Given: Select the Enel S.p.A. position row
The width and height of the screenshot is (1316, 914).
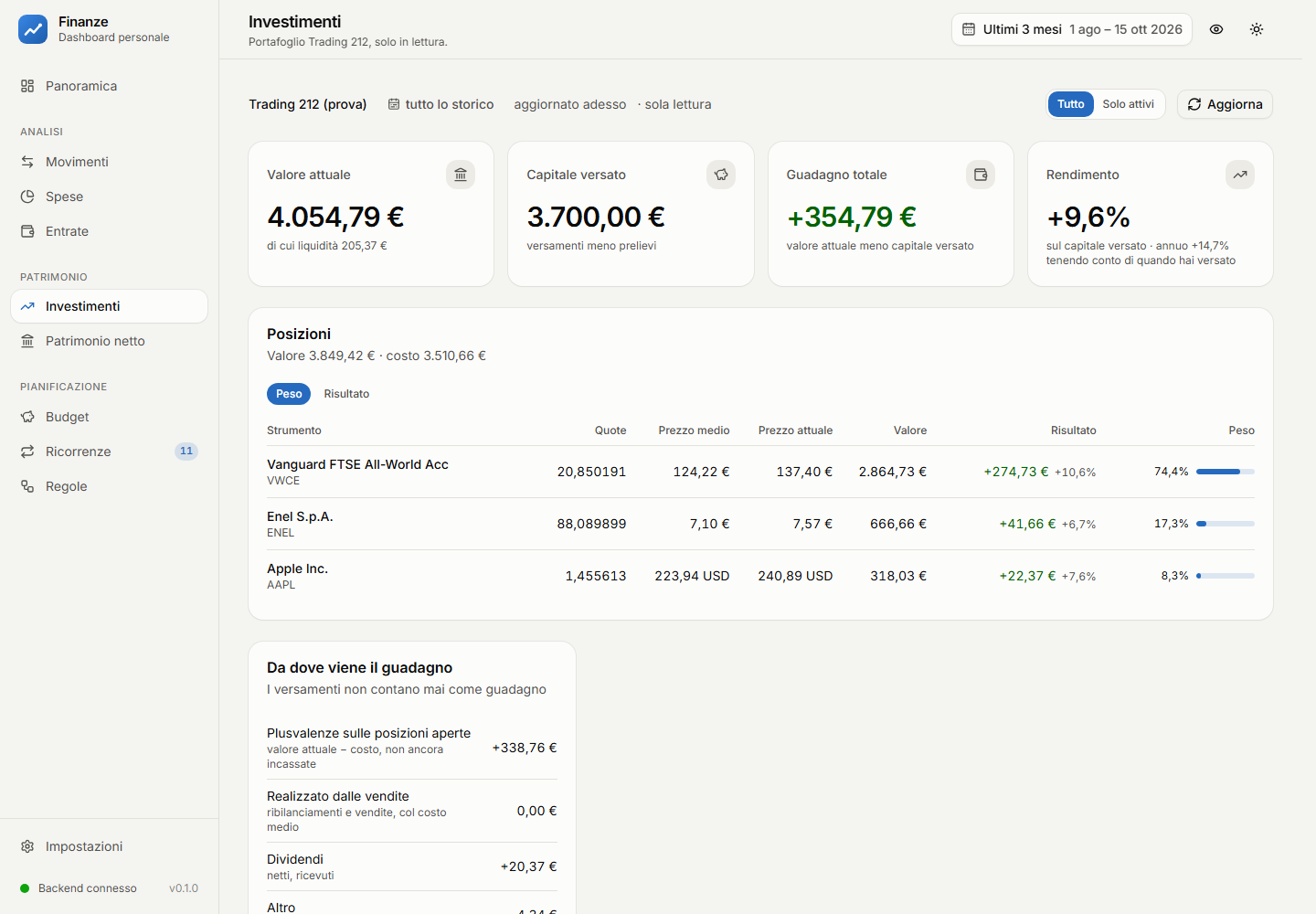Looking at the screenshot, I should click(760, 524).
